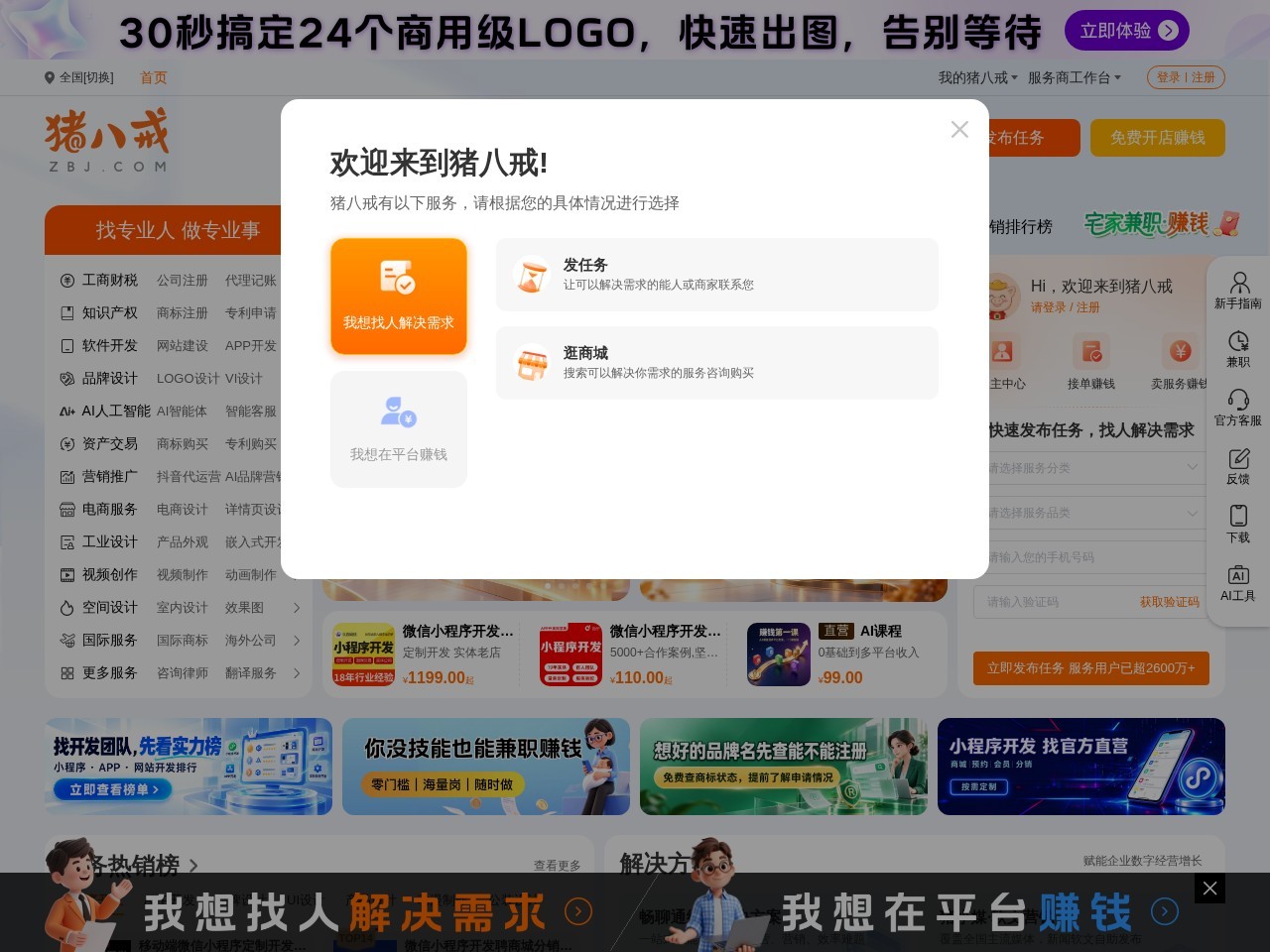Click 免费开店赚钱 button
The width and height of the screenshot is (1270, 952).
tap(1158, 138)
